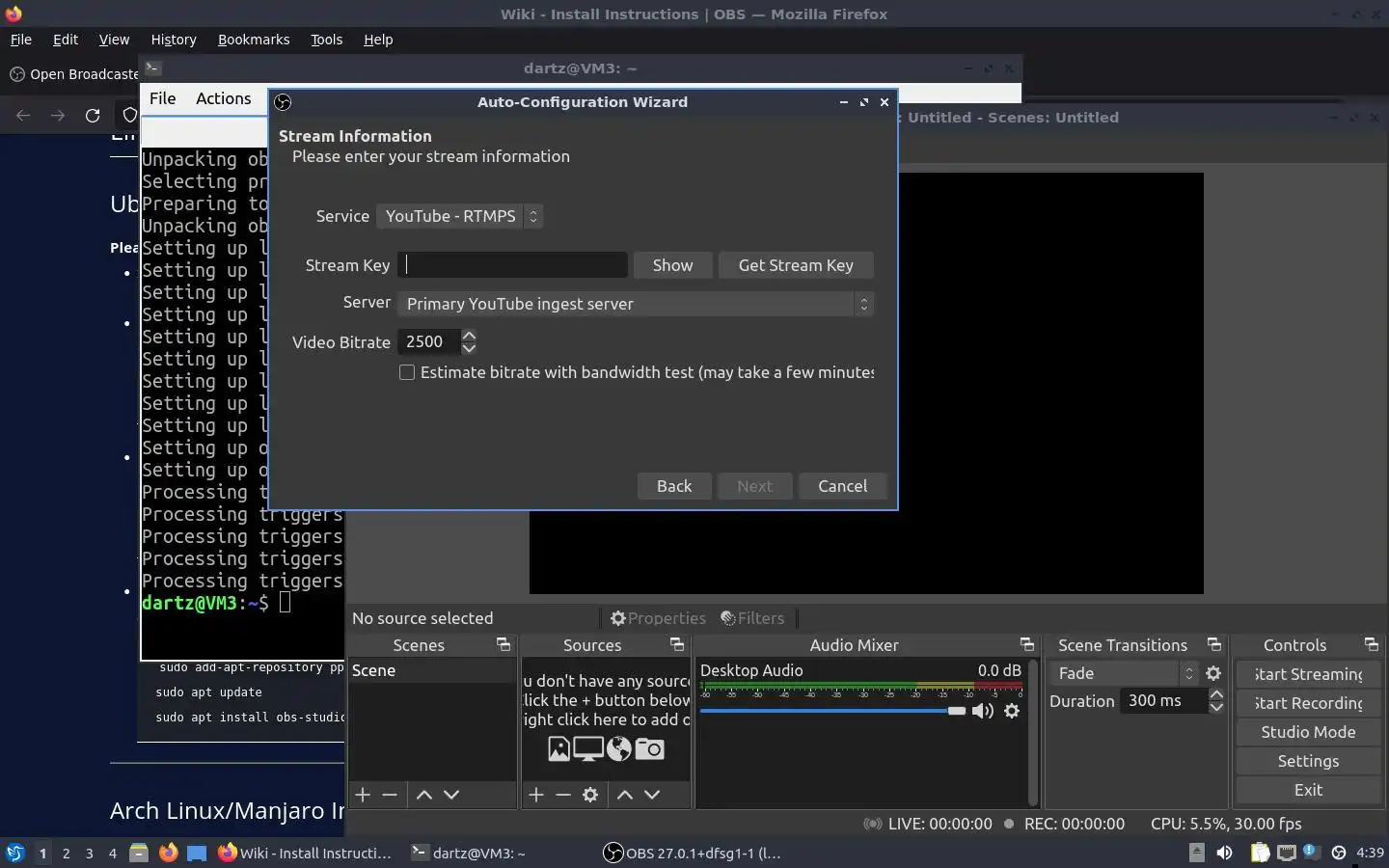Float the Audio Mixer dock

click(1027, 644)
